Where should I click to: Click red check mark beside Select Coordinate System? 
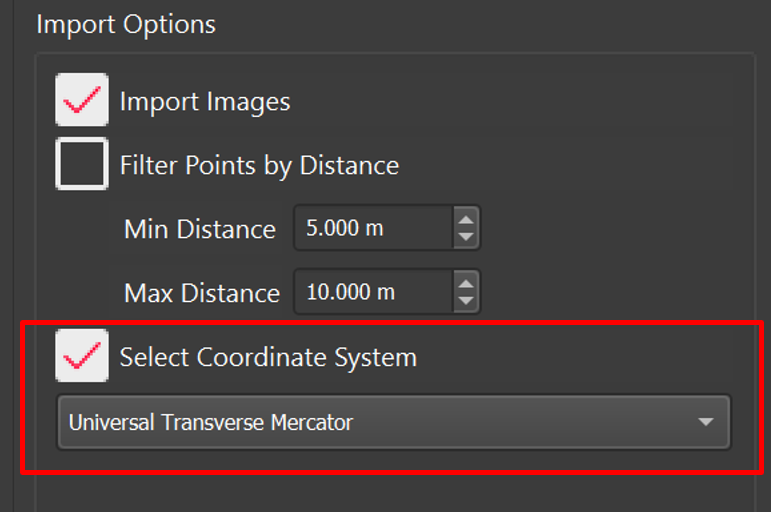pos(82,357)
